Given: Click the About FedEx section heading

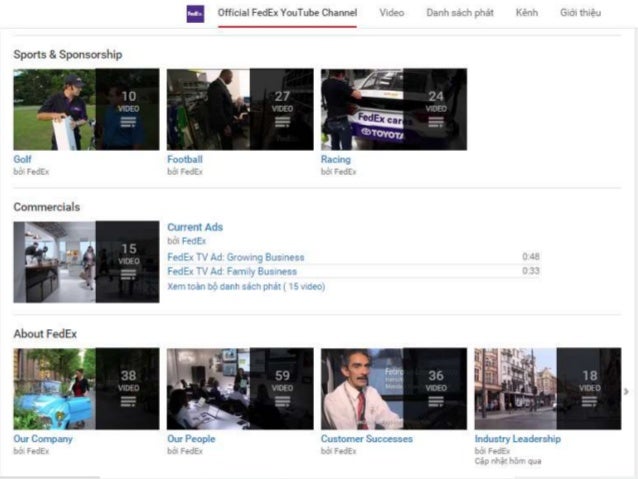Looking at the screenshot, I should [45, 334].
